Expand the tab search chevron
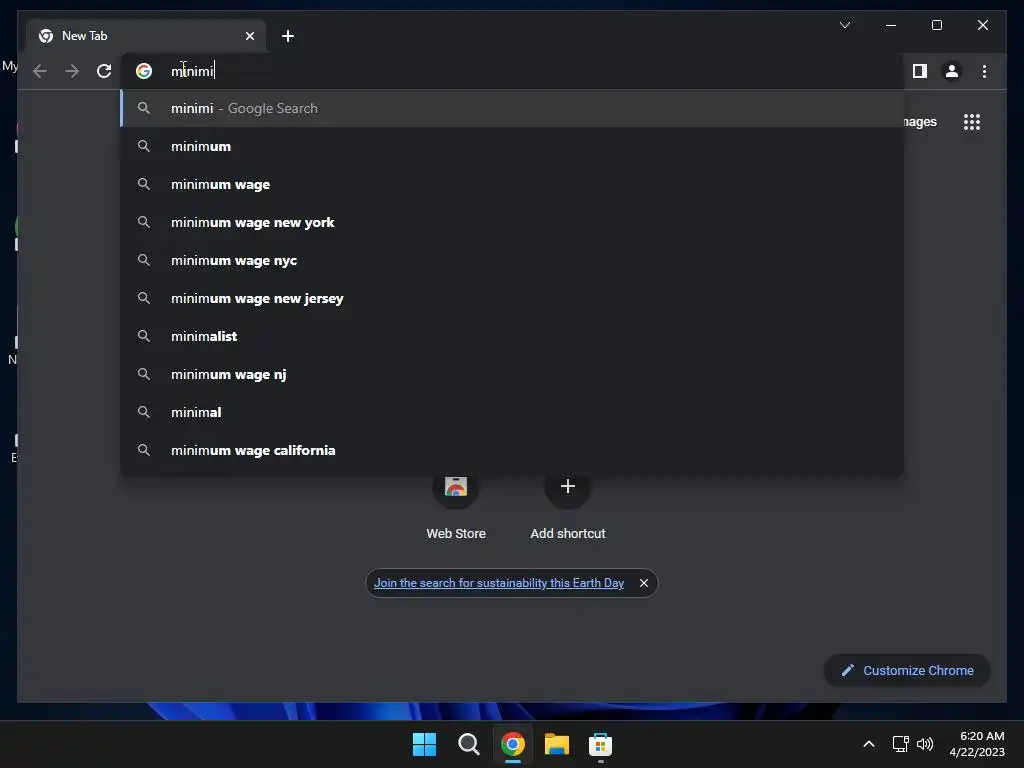This screenshot has width=1024, height=768. click(844, 25)
